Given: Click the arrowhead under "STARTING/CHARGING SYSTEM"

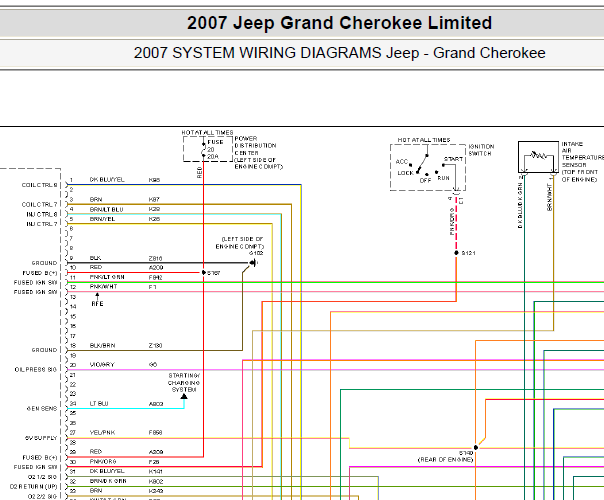Looking at the screenshot, I should click(x=184, y=396).
